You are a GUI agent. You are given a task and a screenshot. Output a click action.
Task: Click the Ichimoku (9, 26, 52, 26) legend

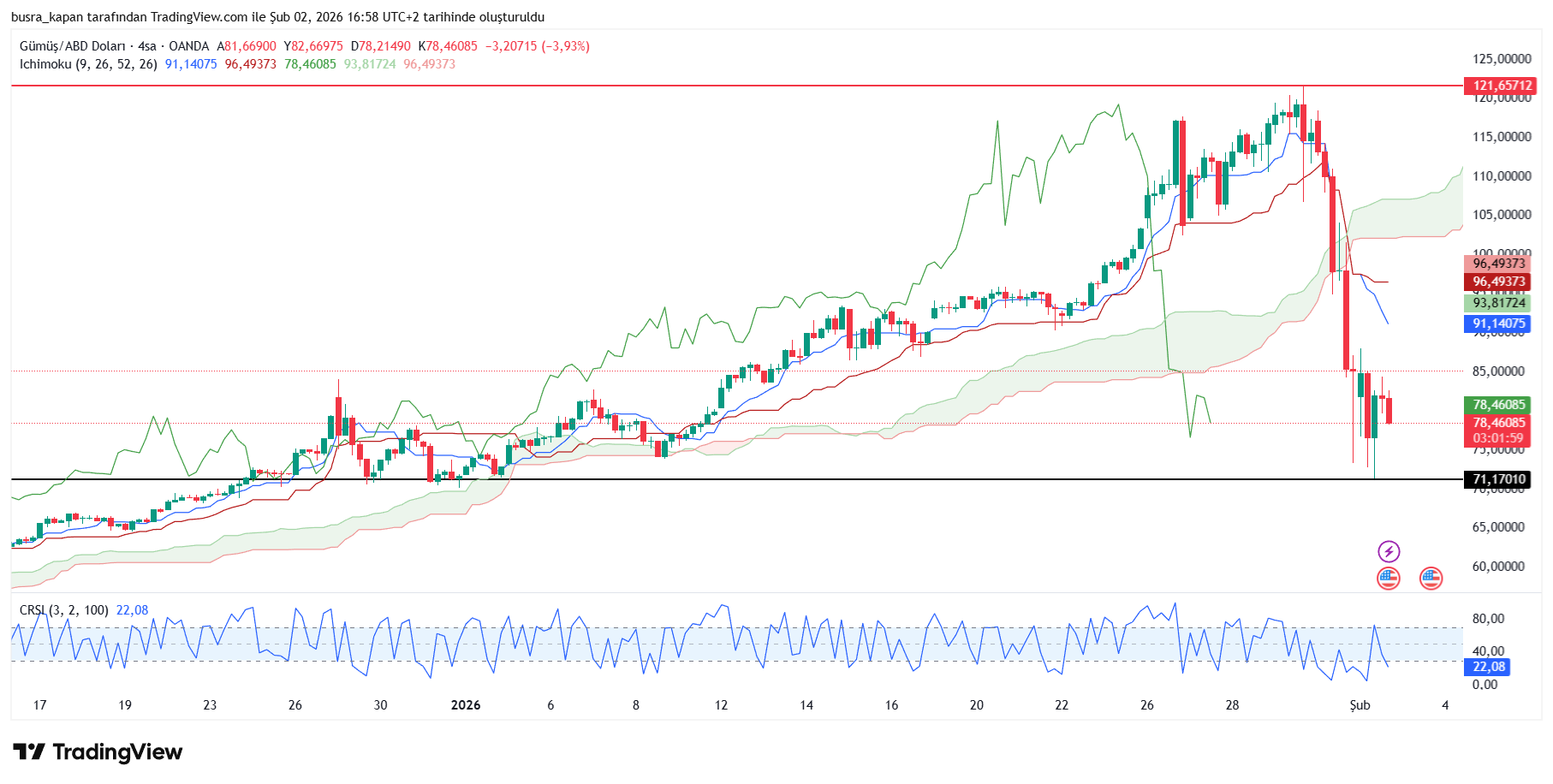(x=88, y=64)
